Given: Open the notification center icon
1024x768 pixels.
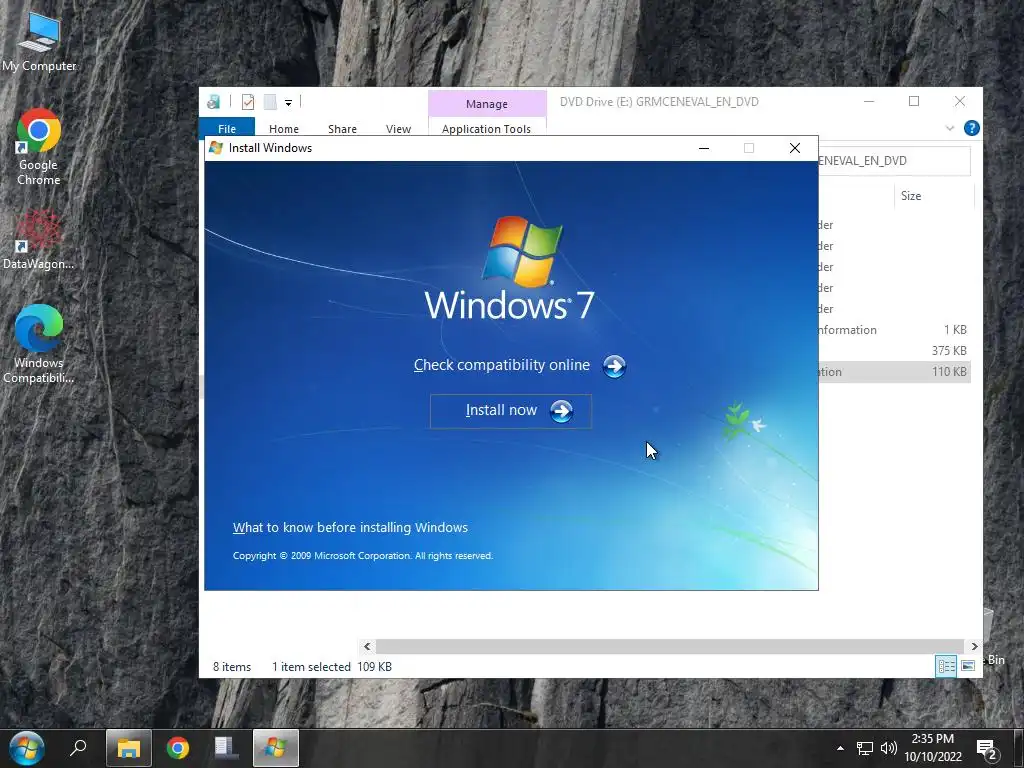Looking at the screenshot, I should point(987,749).
